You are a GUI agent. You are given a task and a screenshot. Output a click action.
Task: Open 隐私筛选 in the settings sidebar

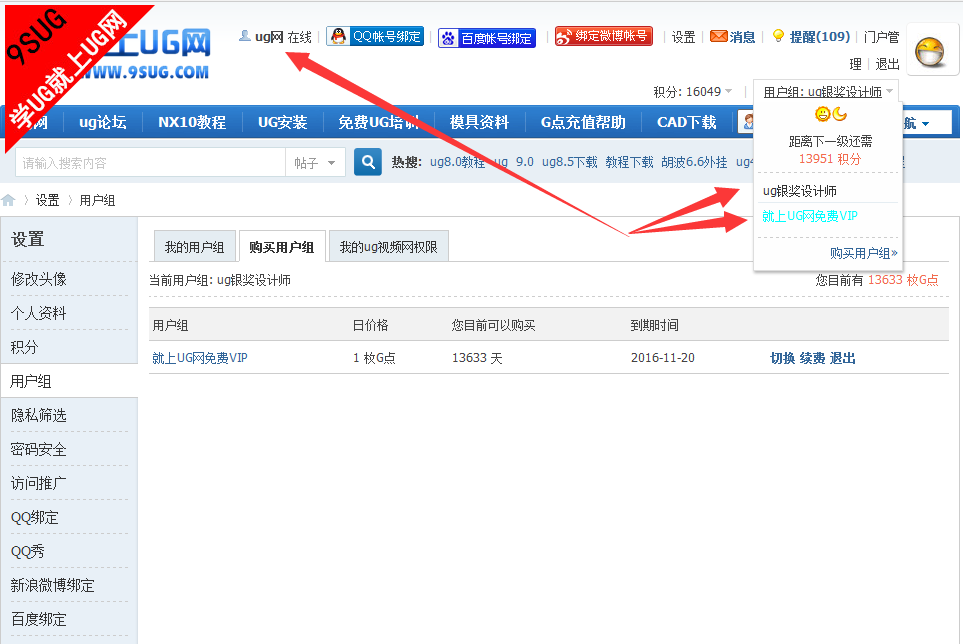(x=39, y=416)
